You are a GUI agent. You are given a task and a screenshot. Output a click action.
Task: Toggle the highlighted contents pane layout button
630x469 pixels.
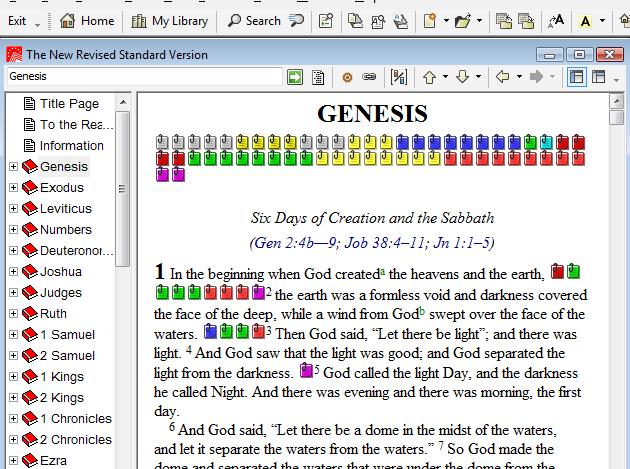(576, 76)
